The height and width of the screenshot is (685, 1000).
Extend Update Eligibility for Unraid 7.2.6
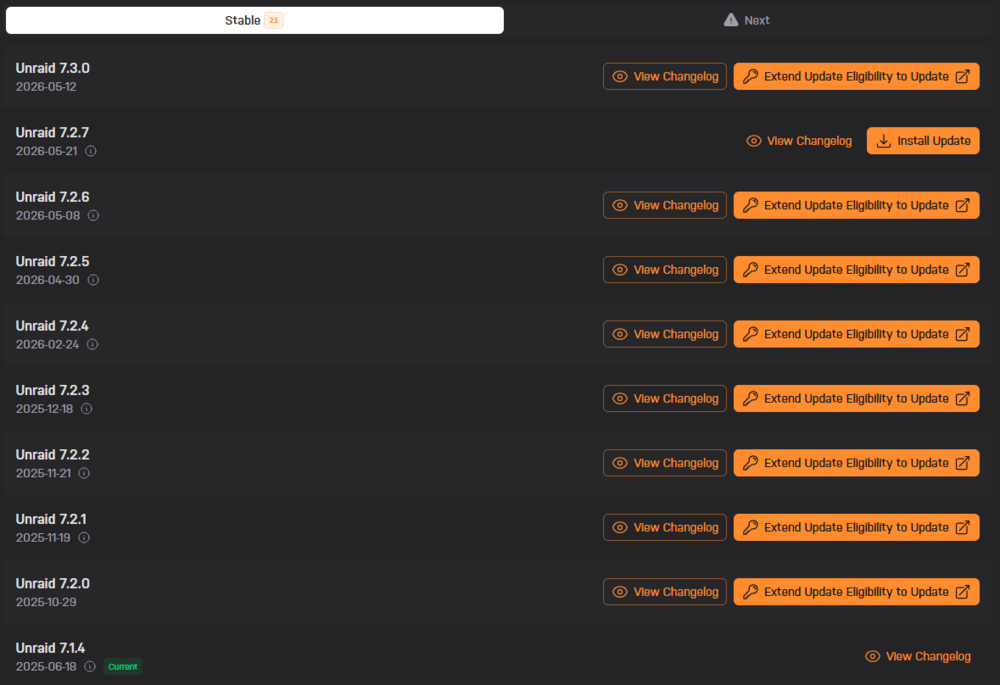[x=857, y=205]
